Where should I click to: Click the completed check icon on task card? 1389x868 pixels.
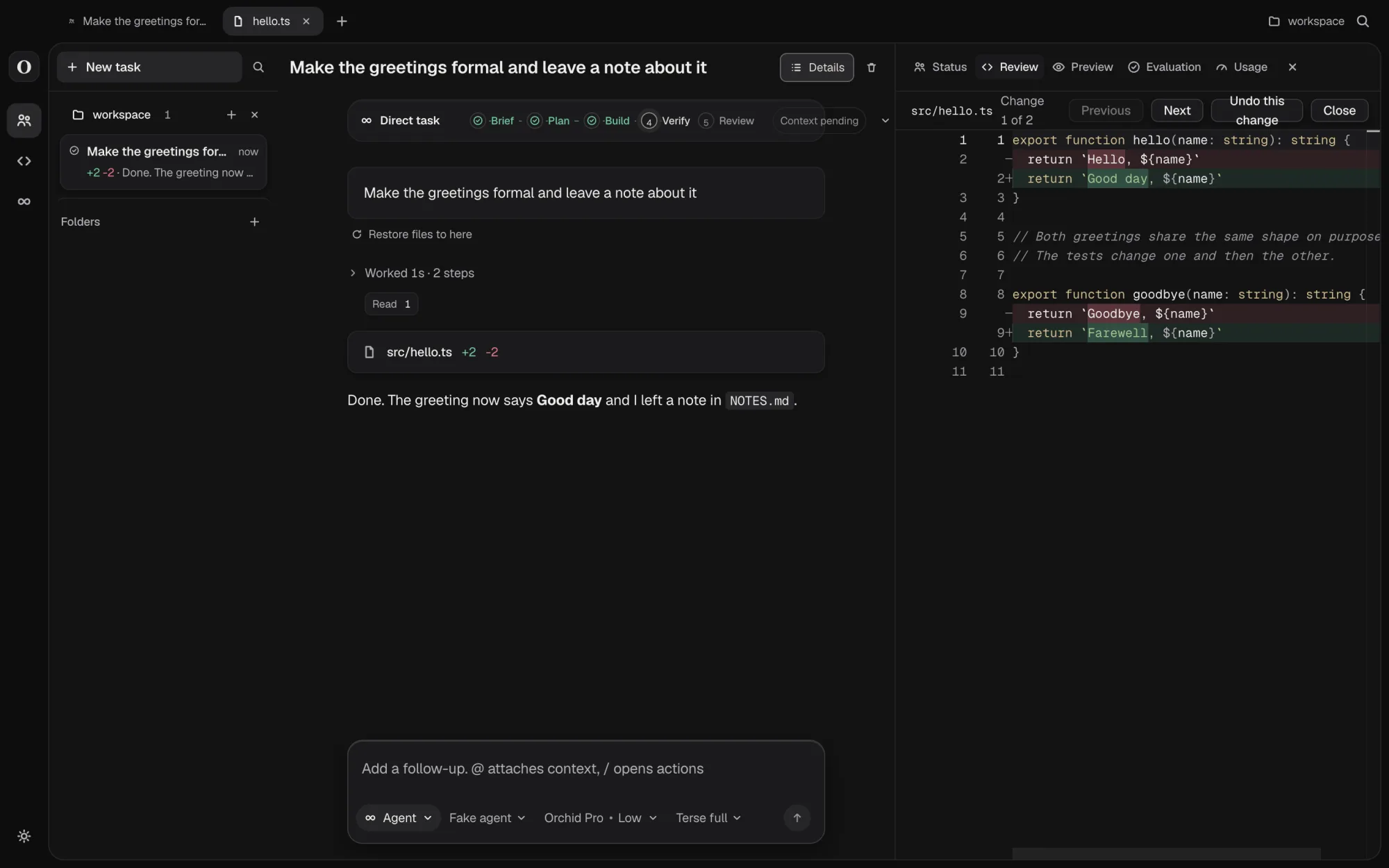74,151
